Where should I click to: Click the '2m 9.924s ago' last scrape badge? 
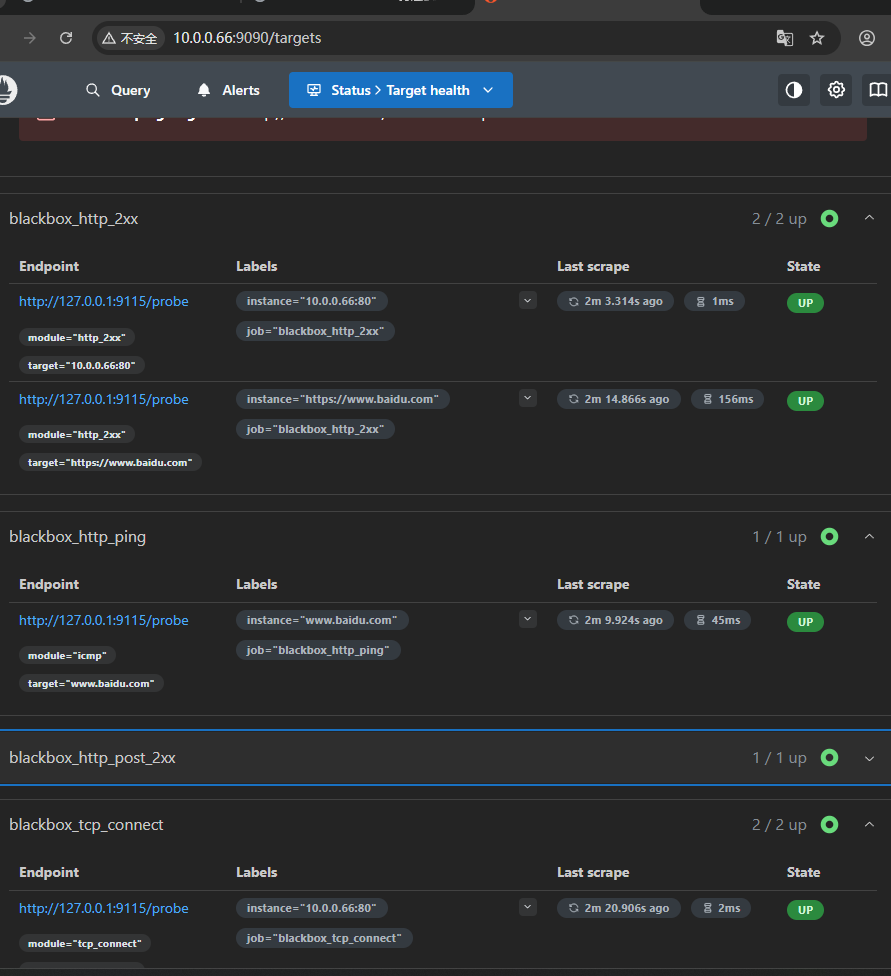615,620
